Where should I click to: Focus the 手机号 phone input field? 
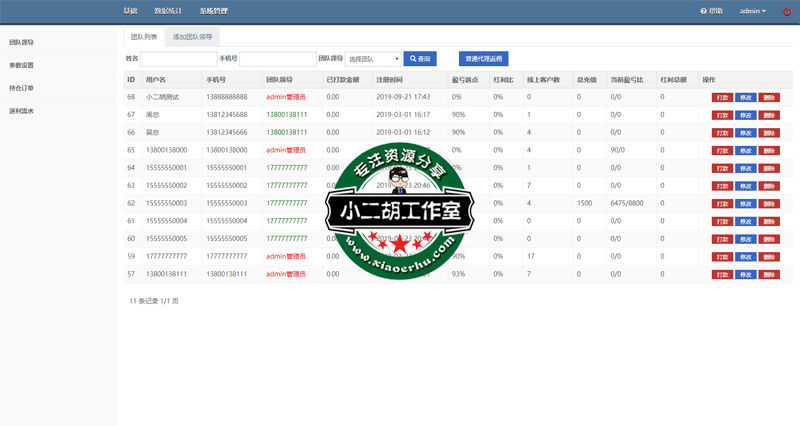(x=277, y=59)
